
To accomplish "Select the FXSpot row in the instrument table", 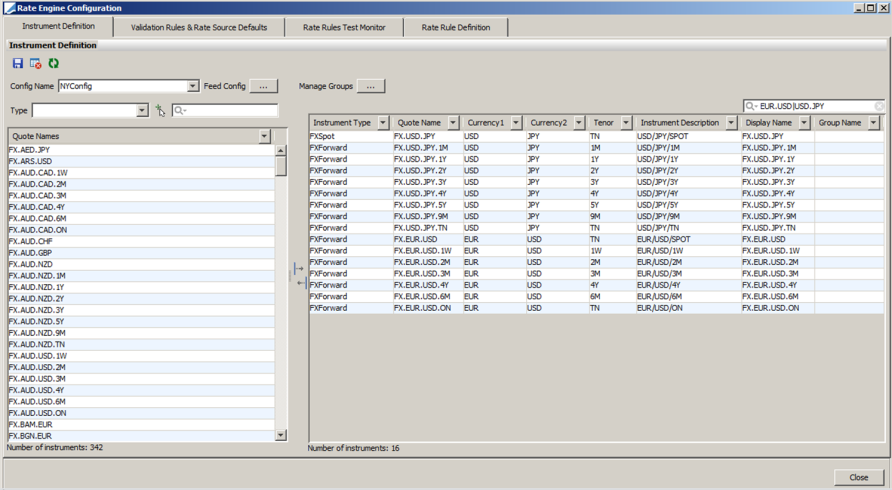I will 597,136.
